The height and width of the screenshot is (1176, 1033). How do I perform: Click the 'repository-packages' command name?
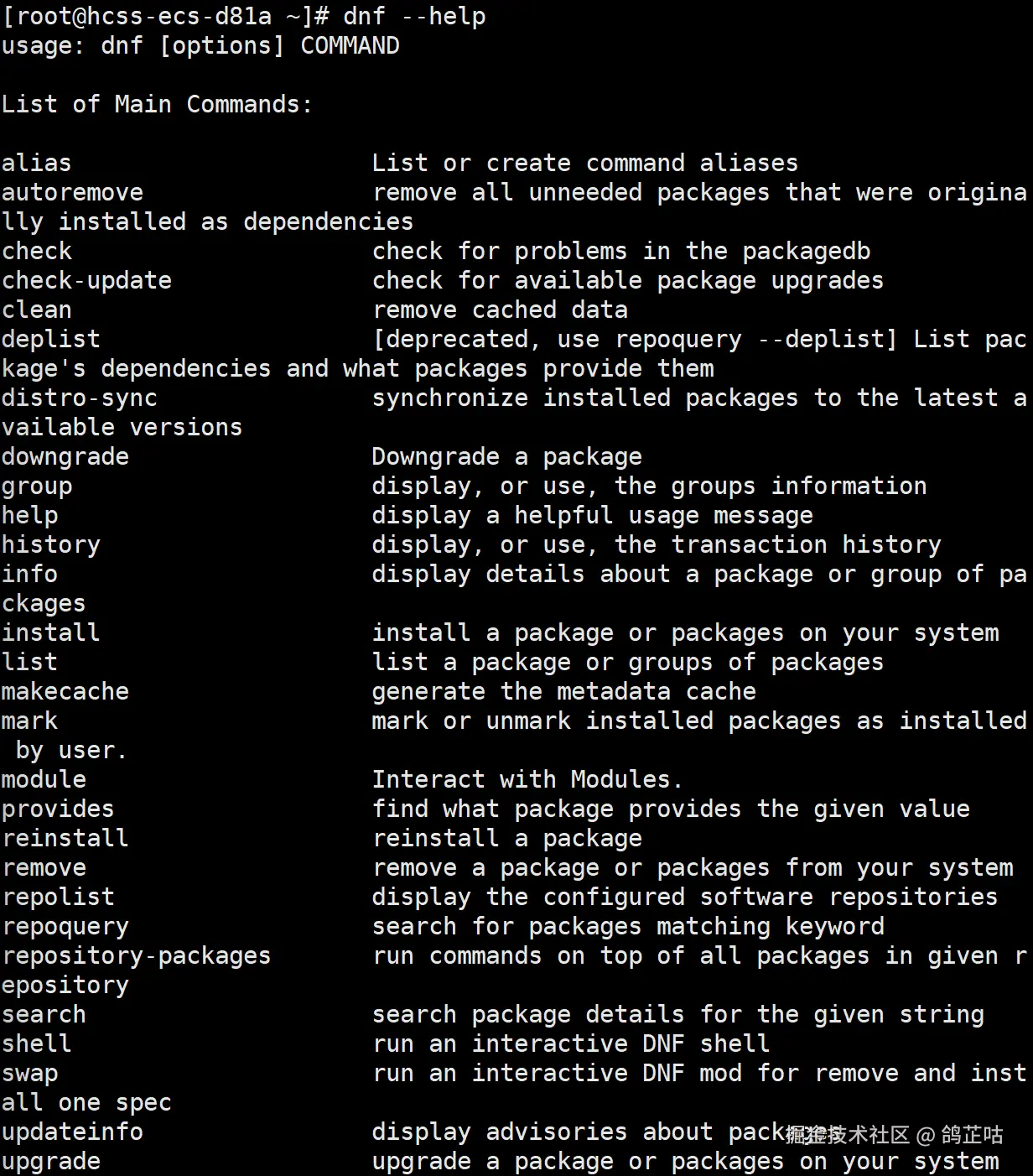(137, 955)
